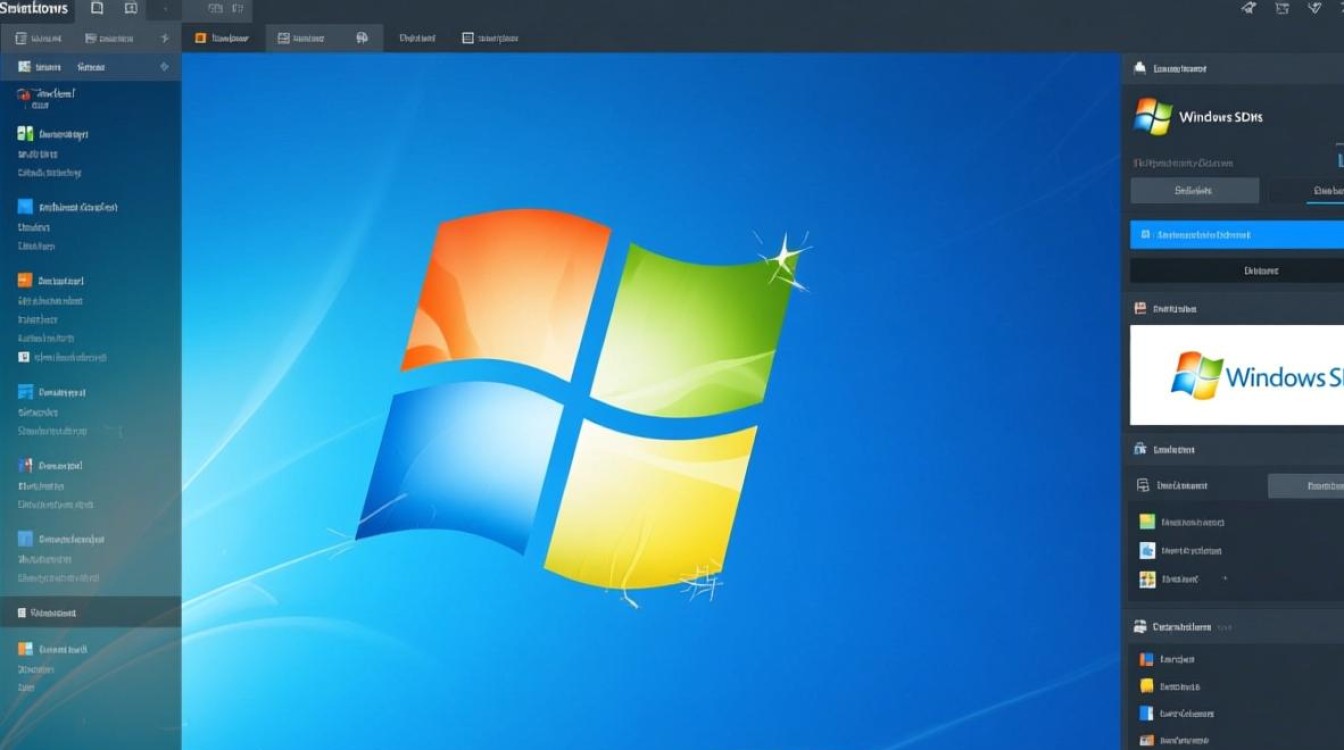Select the Windows flag icon beside the SDK heading
Screen dimensions: 1344x750
click(x=1151, y=117)
